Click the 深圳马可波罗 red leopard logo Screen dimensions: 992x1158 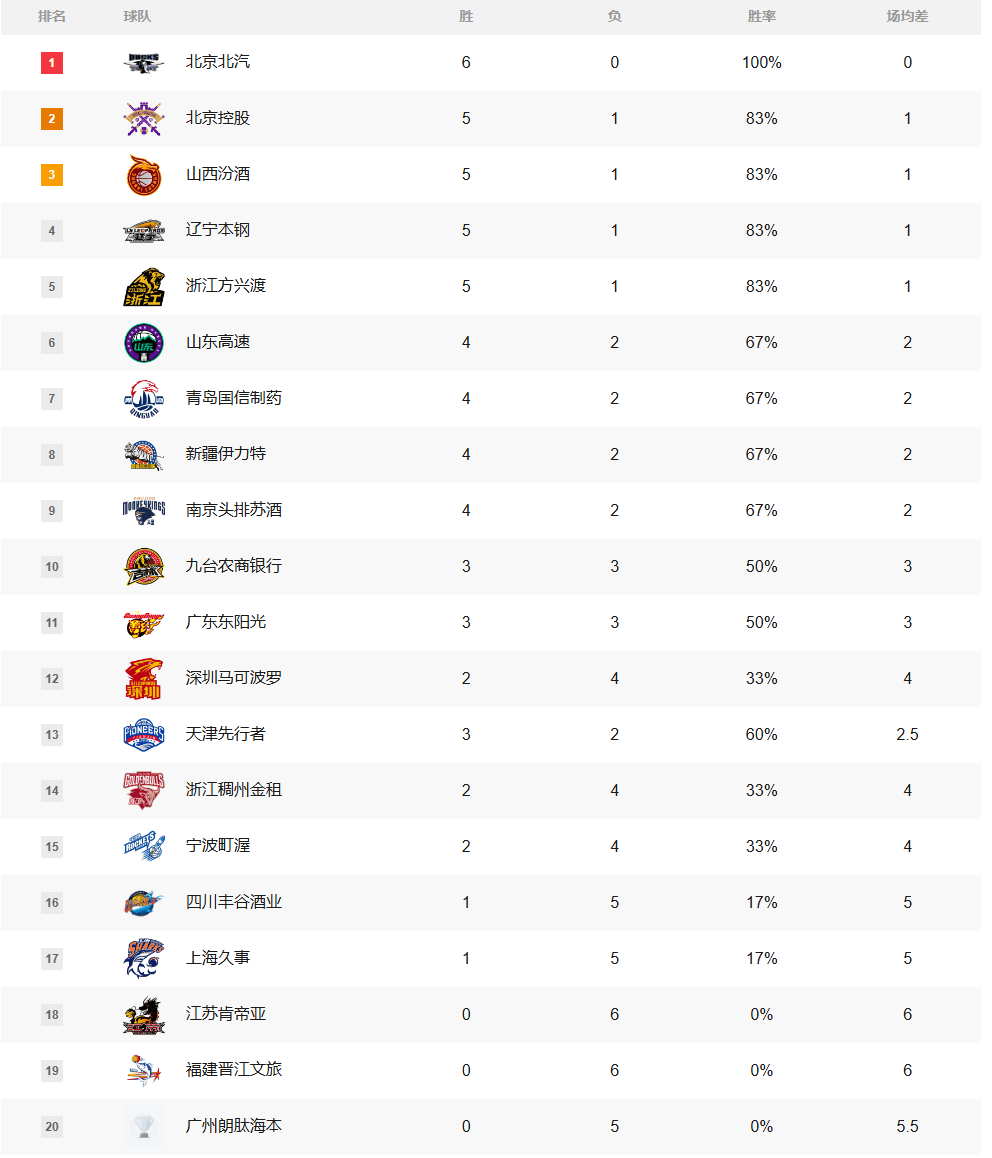click(144, 679)
